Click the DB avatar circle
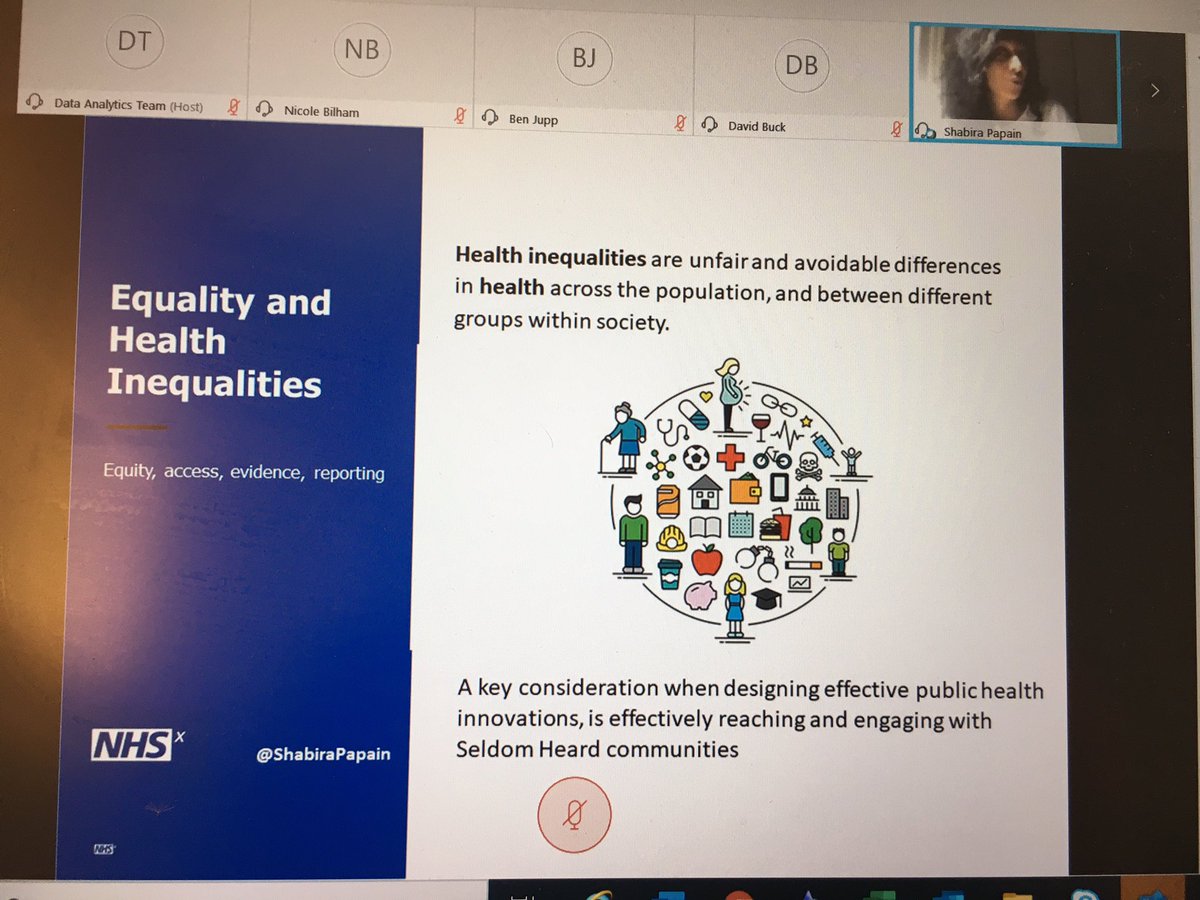The height and width of the screenshot is (900, 1200). (x=802, y=65)
